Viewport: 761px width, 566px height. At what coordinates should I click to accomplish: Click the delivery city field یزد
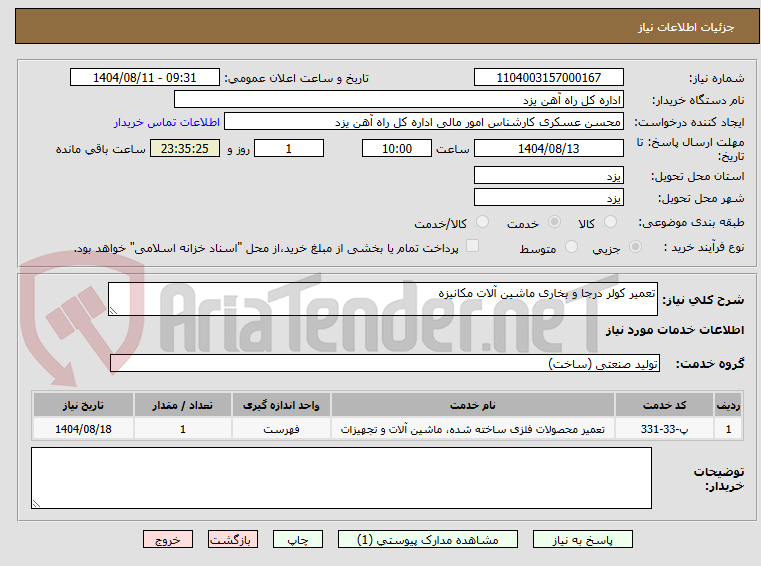point(548,198)
